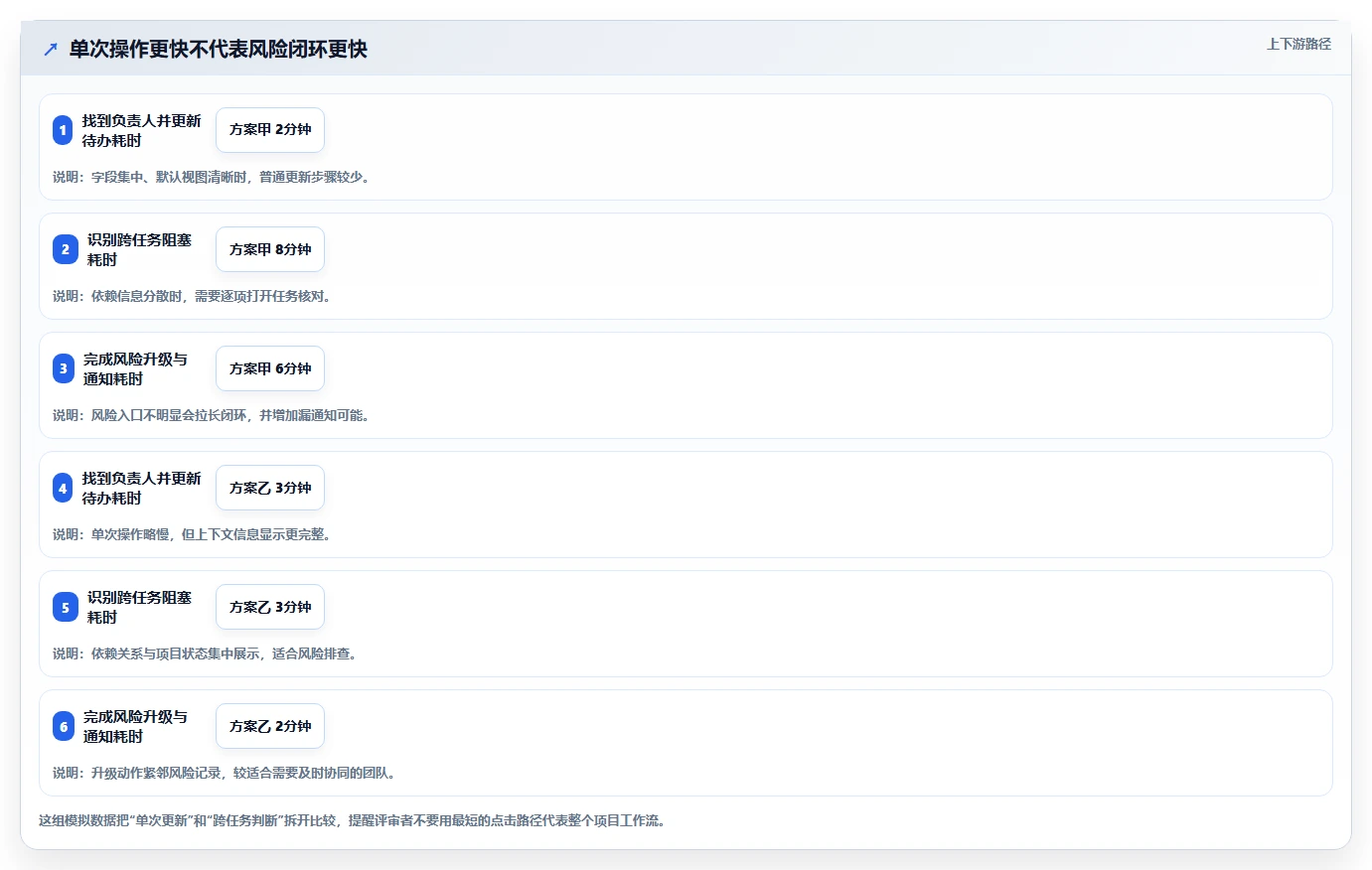Click the 方案甲 6分钟 chip
The height and width of the screenshot is (870, 1372).
270,368
